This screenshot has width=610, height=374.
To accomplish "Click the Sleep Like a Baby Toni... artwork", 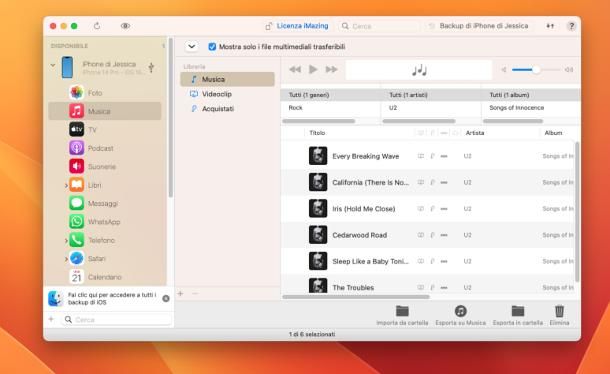I will (318, 261).
